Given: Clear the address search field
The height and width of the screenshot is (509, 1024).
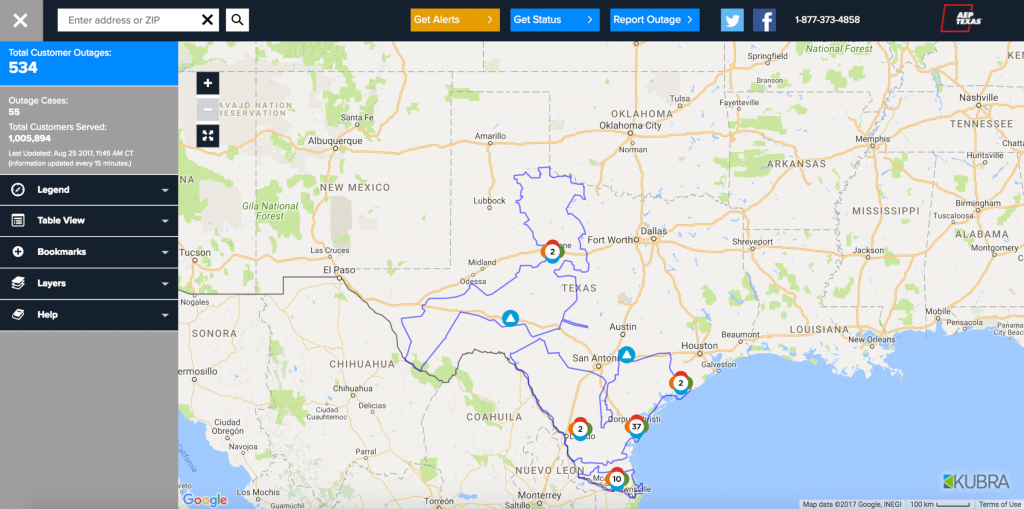Looking at the screenshot, I should [207, 19].
